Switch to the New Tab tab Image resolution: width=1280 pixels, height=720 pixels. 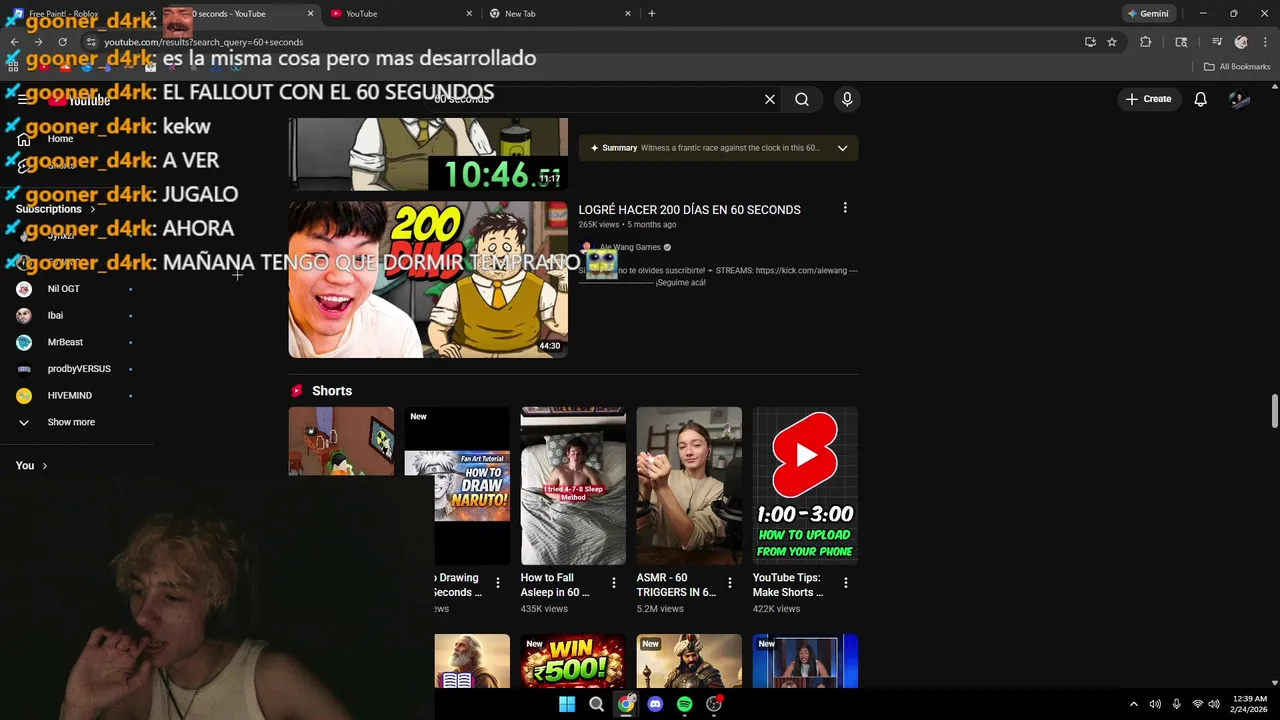(x=560, y=13)
